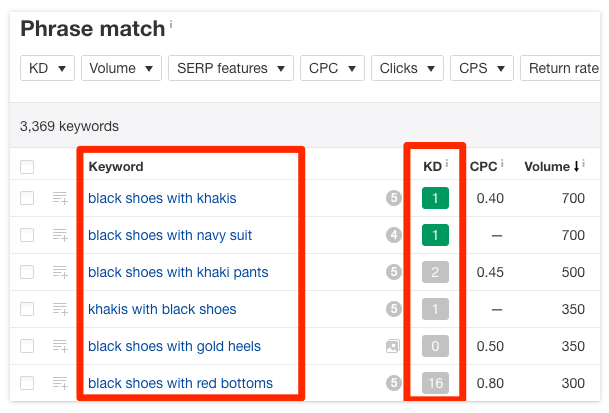The width and height of the screenshot is (609, 413).
Task: Click image SERP icon for black shoes with gold heels
Action: coord(393,346)
